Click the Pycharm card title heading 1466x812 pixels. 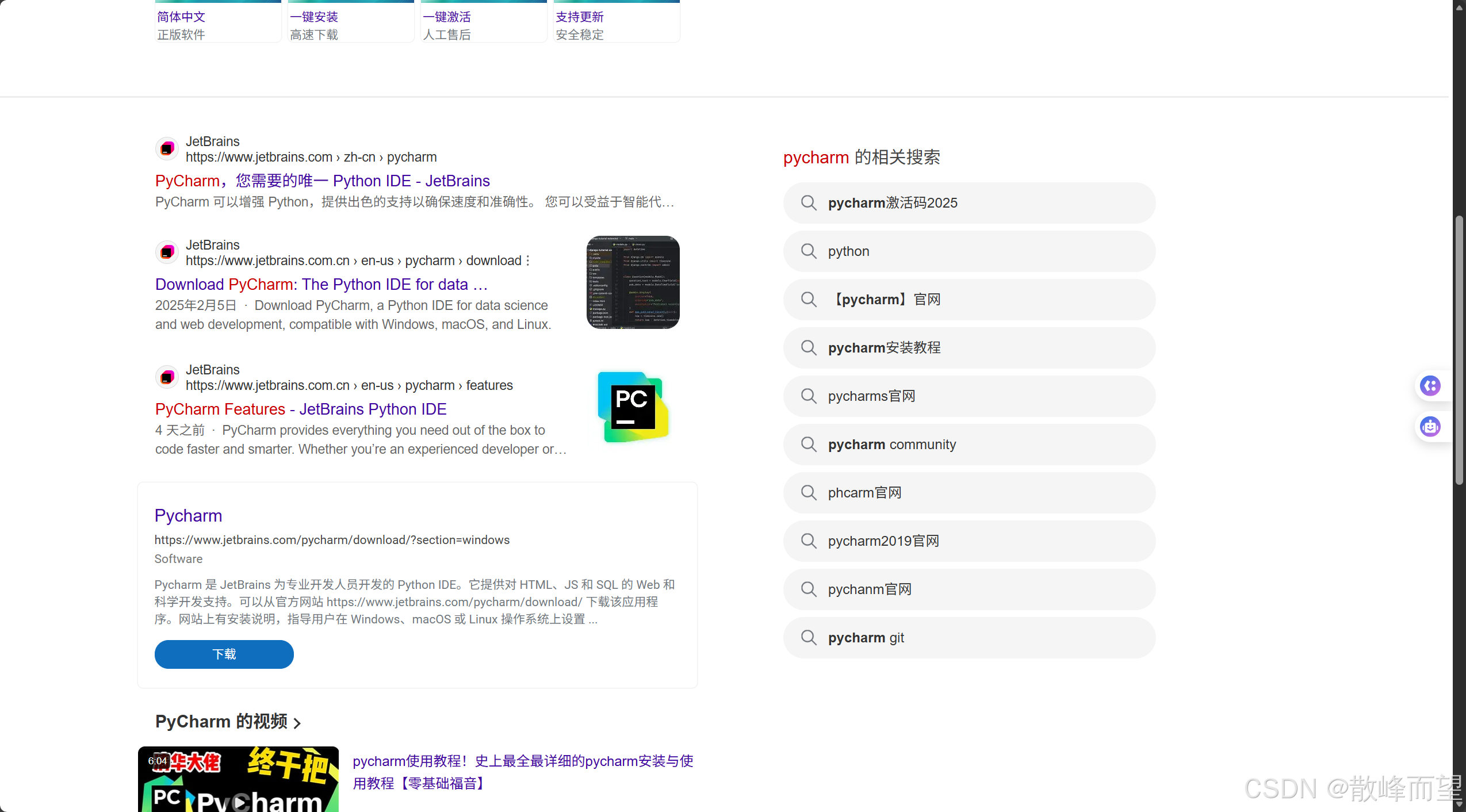[x=188, y=515]
